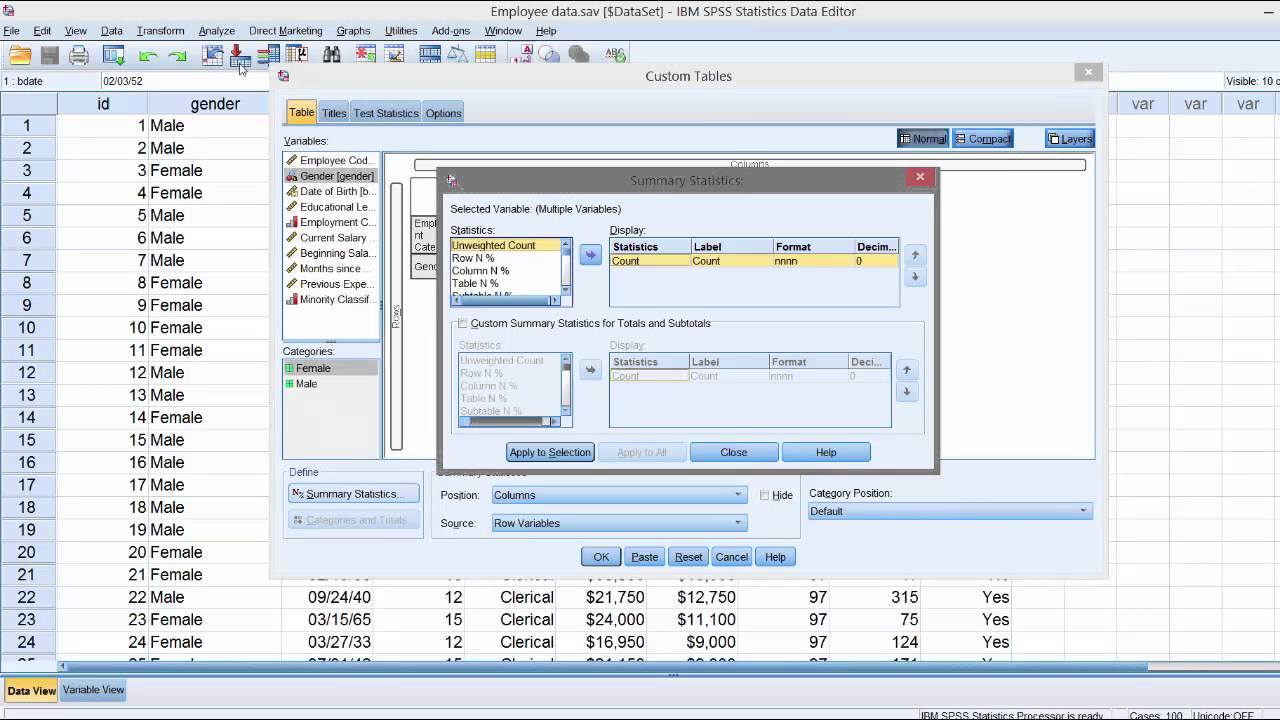Click the Summary Statistics... define button
The image size is (1280, 720).
pos(354,494)
